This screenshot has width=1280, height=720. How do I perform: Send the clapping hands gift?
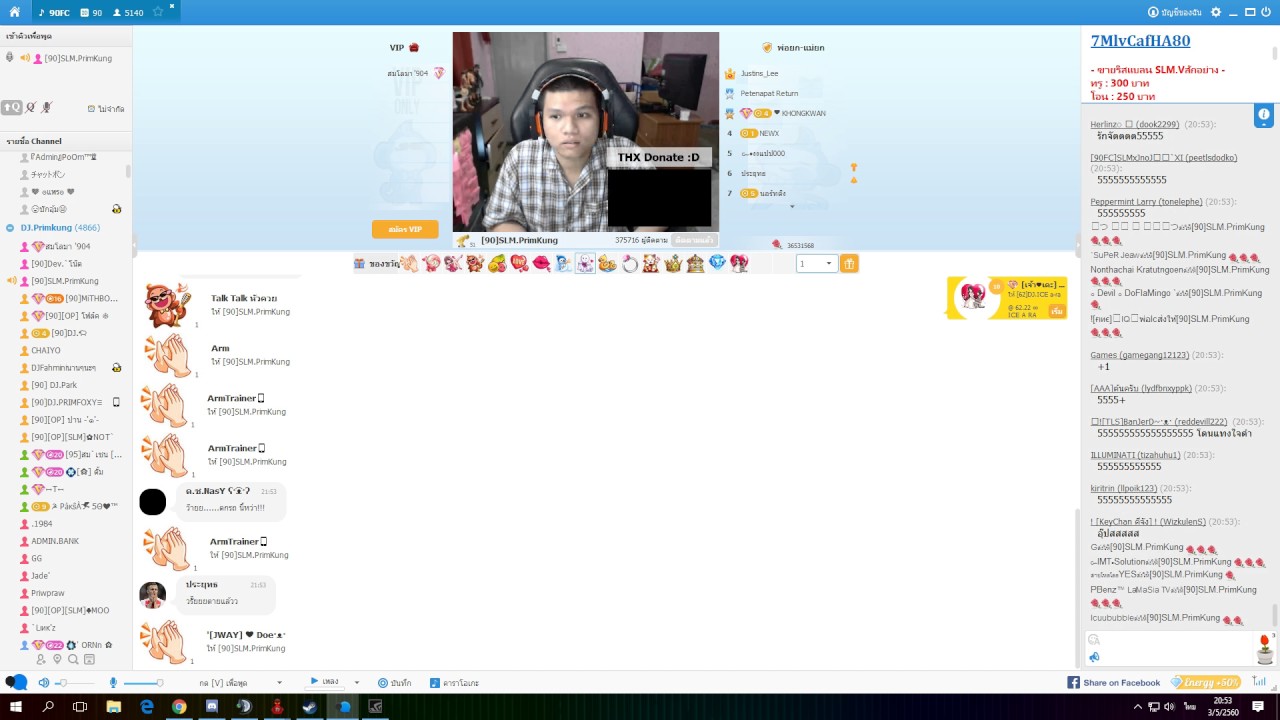point(408,263)
